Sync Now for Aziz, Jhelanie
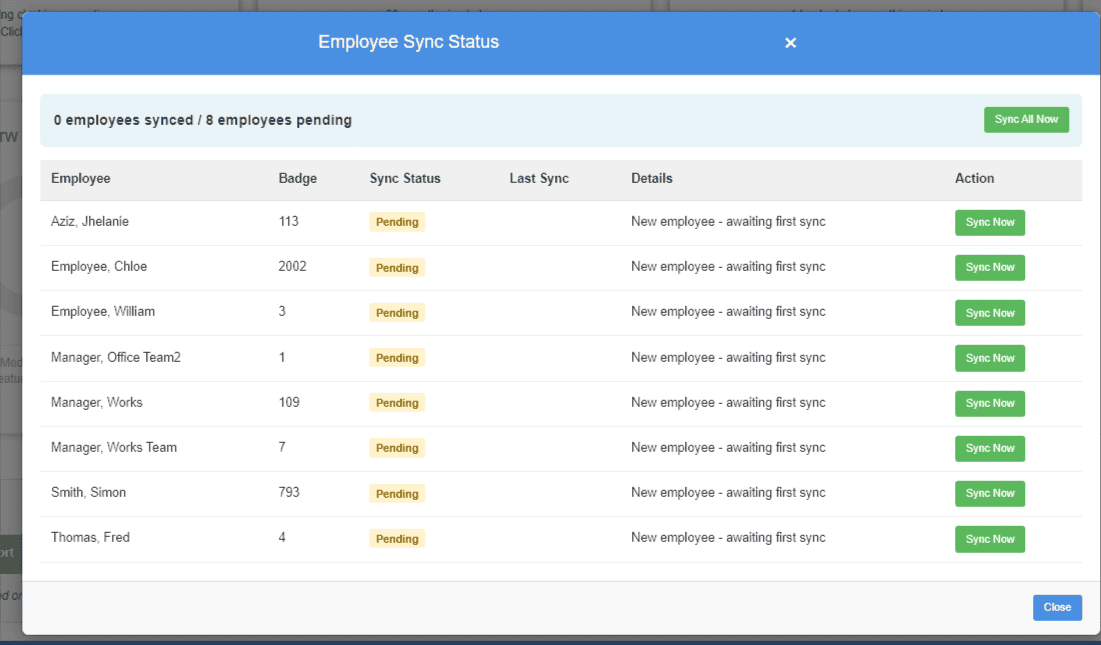The height and width of the screenshot is (645, 1101). click(x=989, y=222)
